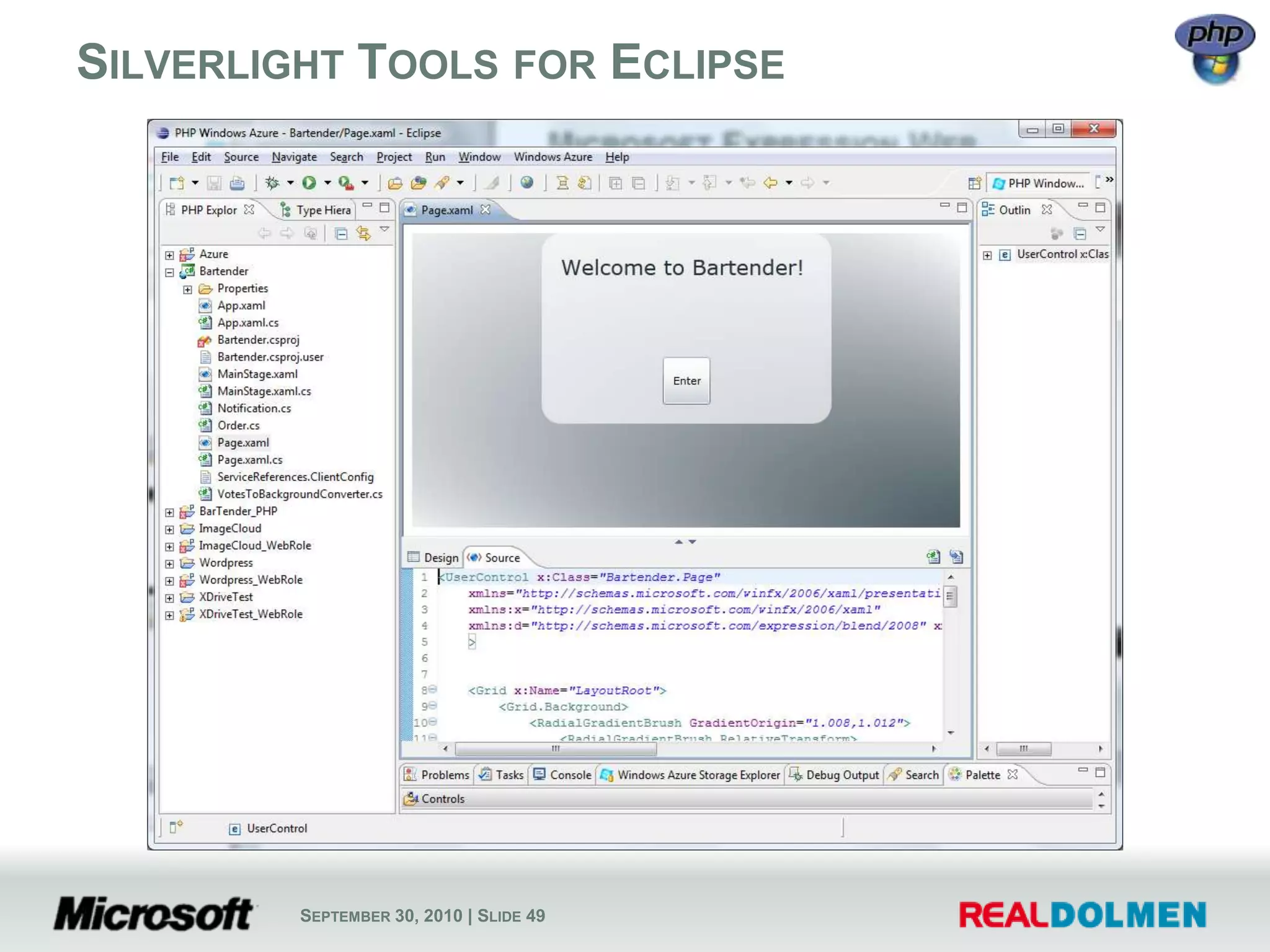Open the Problems tab
The image size is (1270, 952).
[x=437, y=774]
